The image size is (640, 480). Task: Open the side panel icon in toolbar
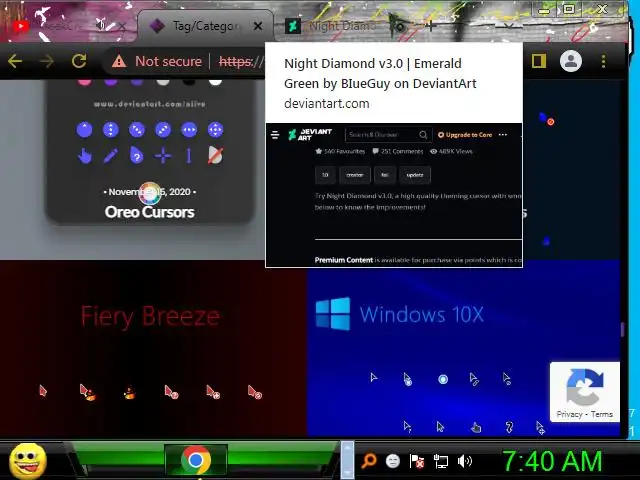[x=539, y=61]
